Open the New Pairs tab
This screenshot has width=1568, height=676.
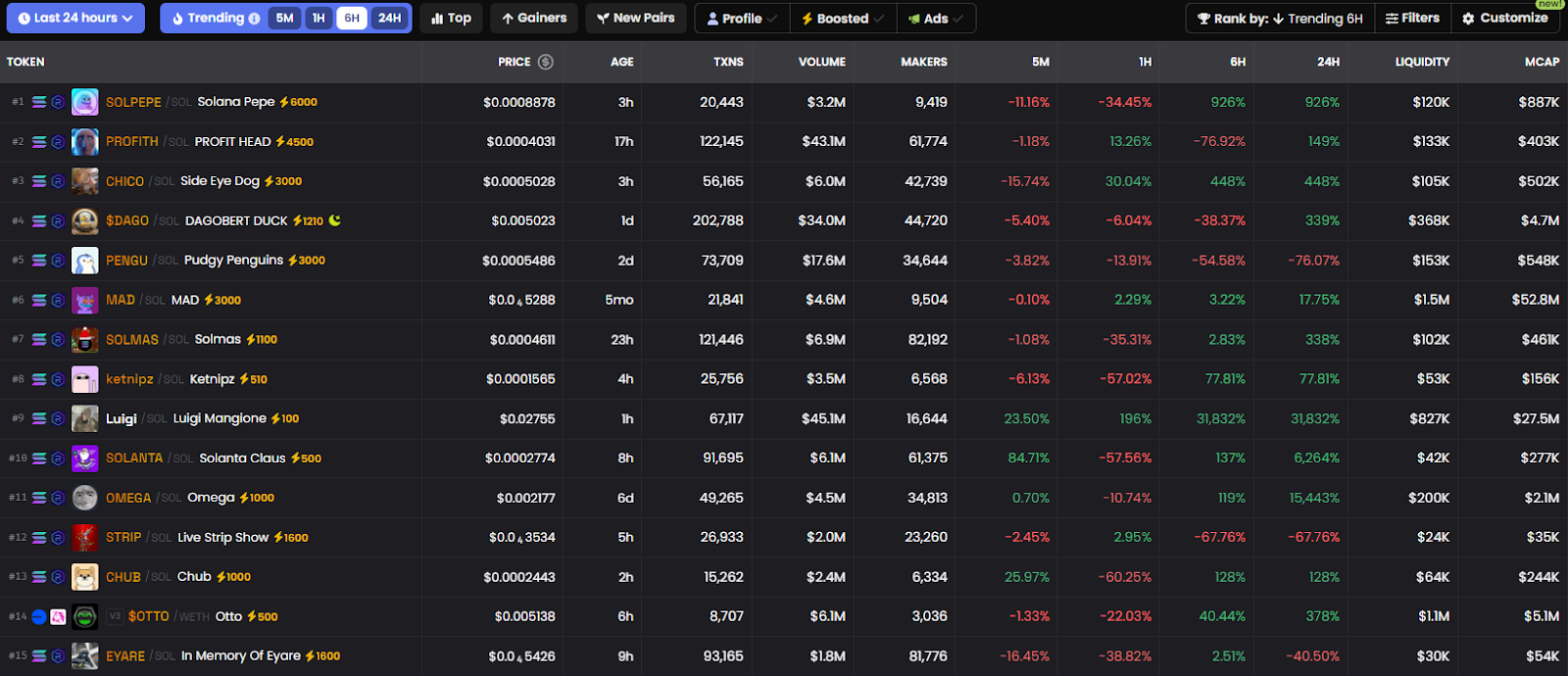click(x=636, y=19)
